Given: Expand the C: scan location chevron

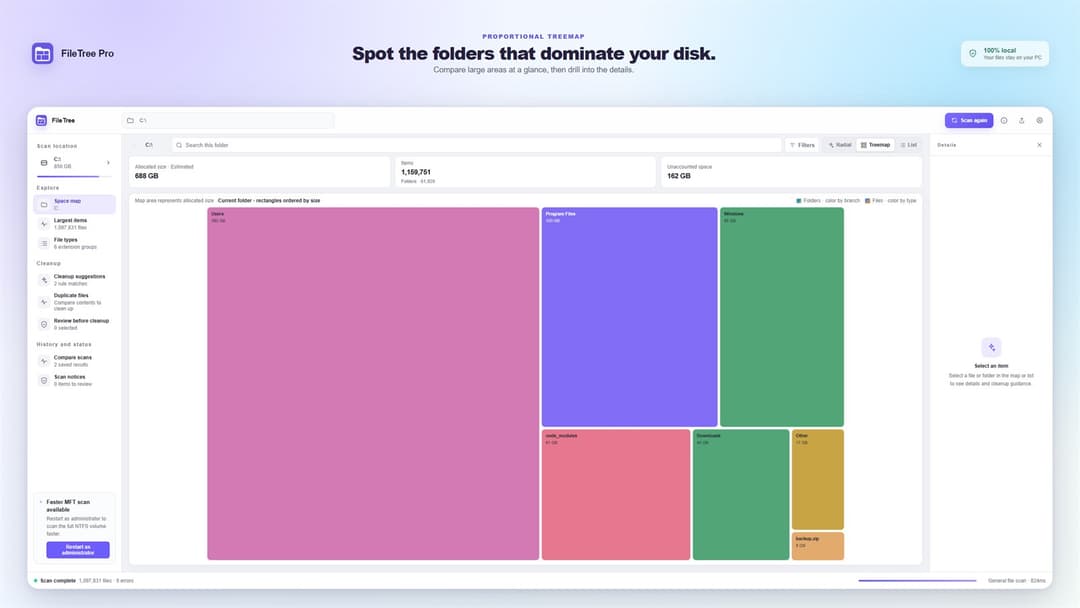Looking at the screenshot, I should click(108, 163).
